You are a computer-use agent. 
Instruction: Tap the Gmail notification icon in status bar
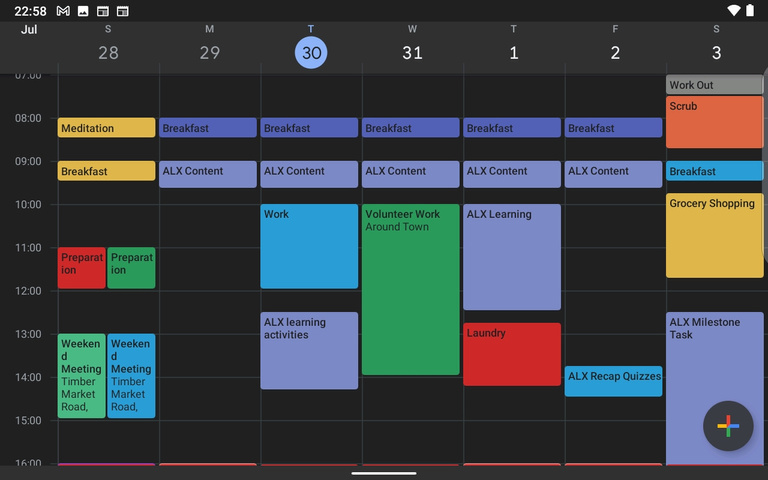(63, 11)
